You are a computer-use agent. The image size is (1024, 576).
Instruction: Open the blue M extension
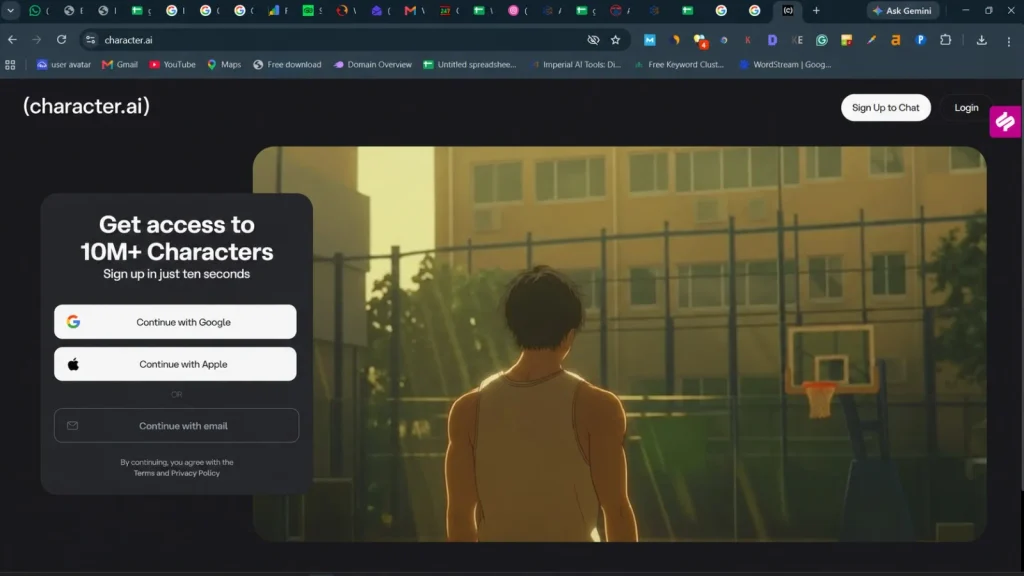pyautogui.click(x=649, y=40)
